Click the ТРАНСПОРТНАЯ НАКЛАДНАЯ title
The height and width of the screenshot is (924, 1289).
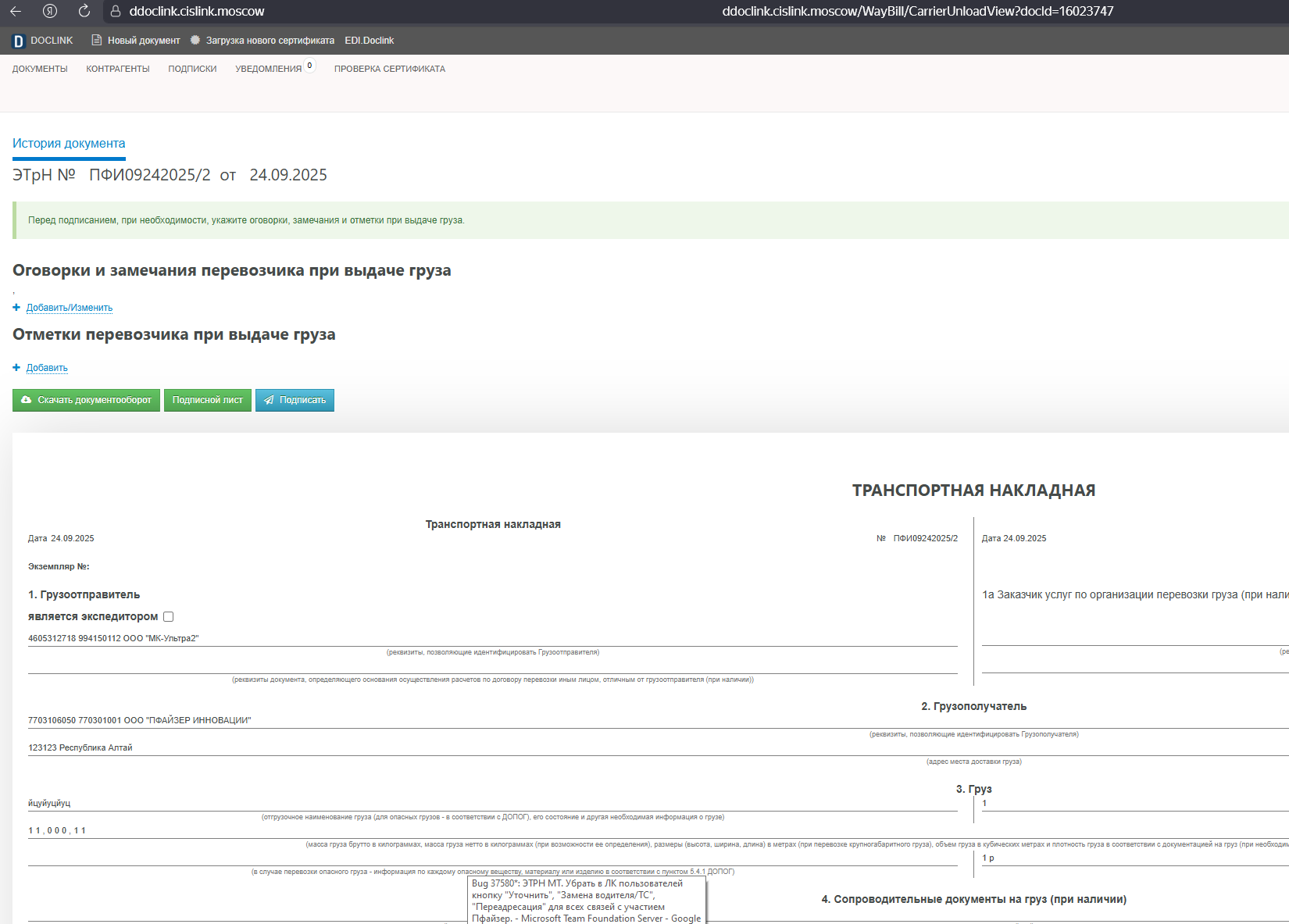click(973, 491)
